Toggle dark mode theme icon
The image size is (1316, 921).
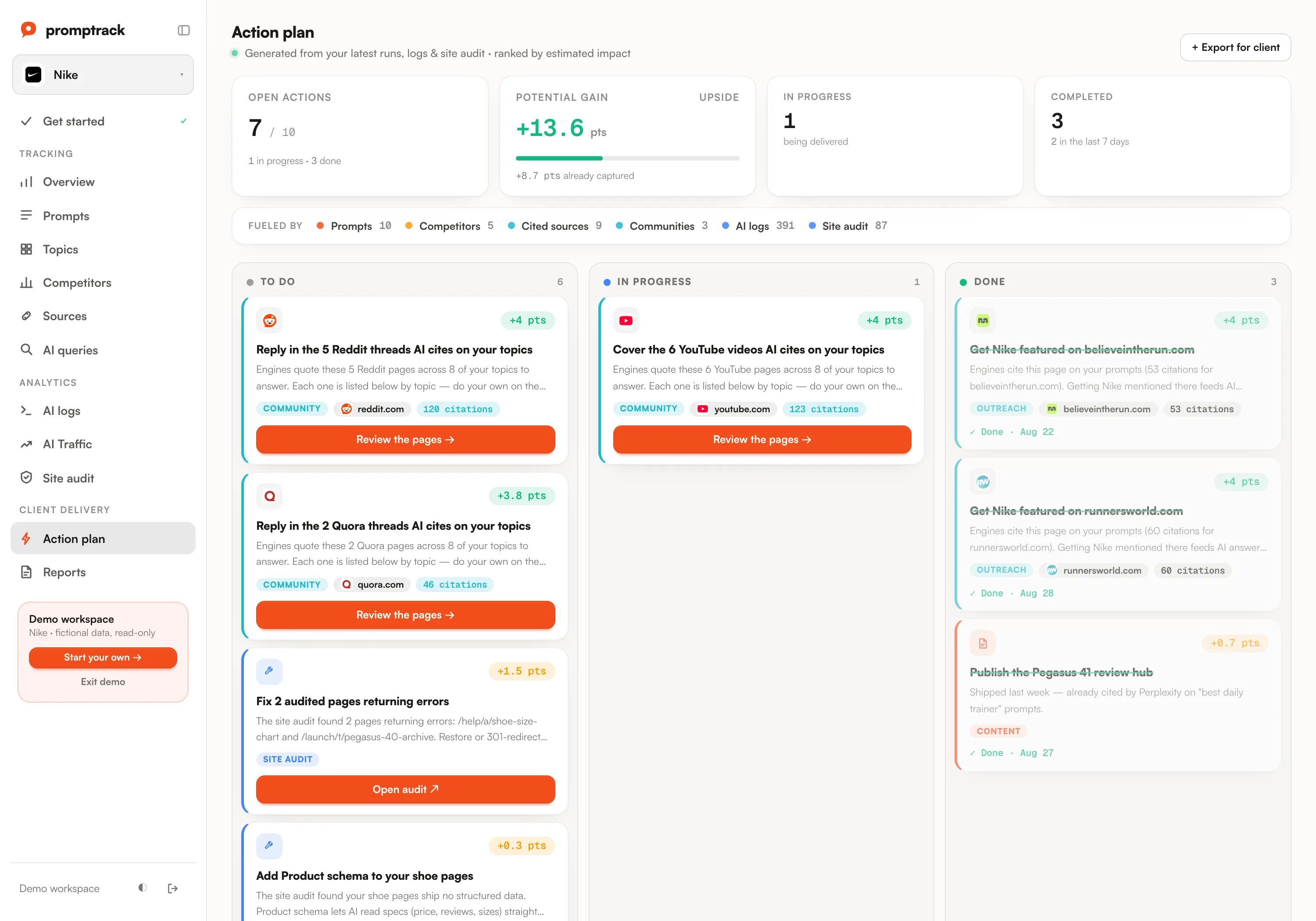(x=143, y=888)
